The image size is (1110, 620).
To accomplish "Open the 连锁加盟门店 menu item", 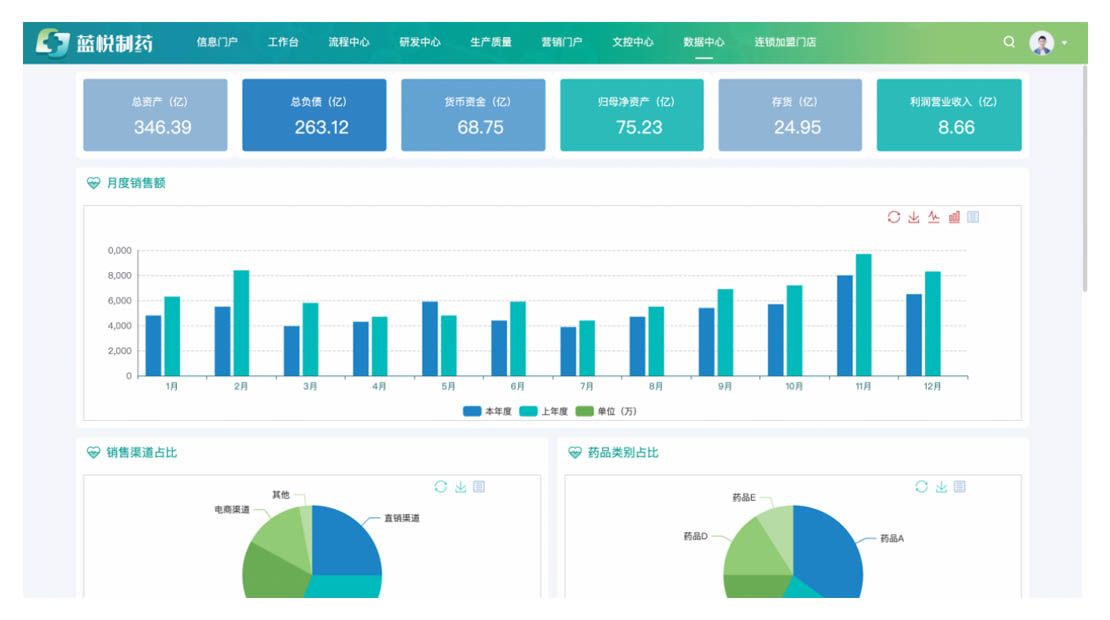I will coord(785,42).
